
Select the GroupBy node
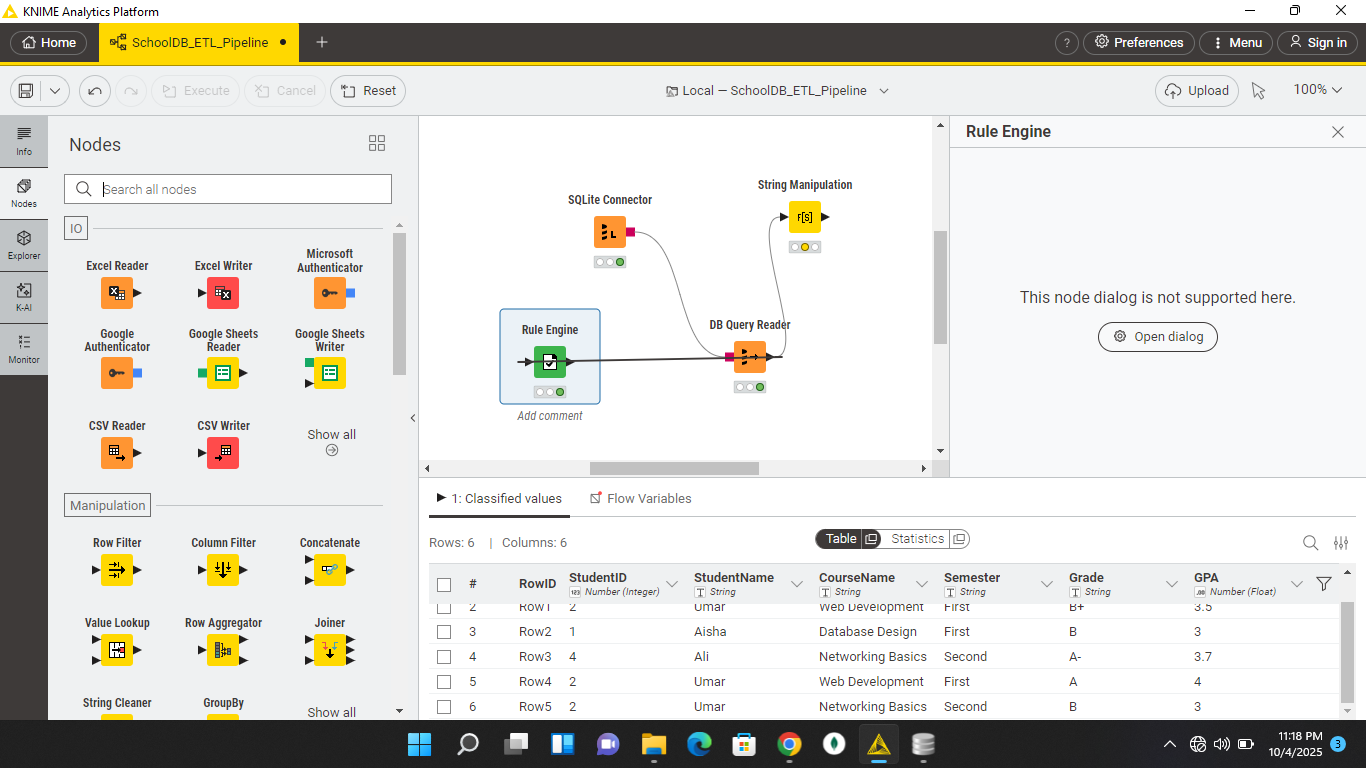tap(223, 720)
